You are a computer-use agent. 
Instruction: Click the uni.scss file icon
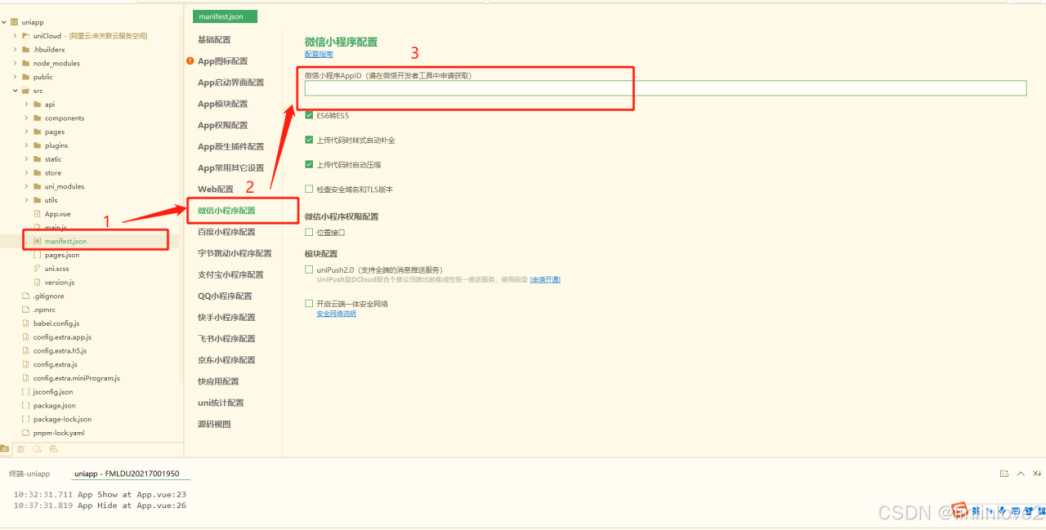(37, 268)
